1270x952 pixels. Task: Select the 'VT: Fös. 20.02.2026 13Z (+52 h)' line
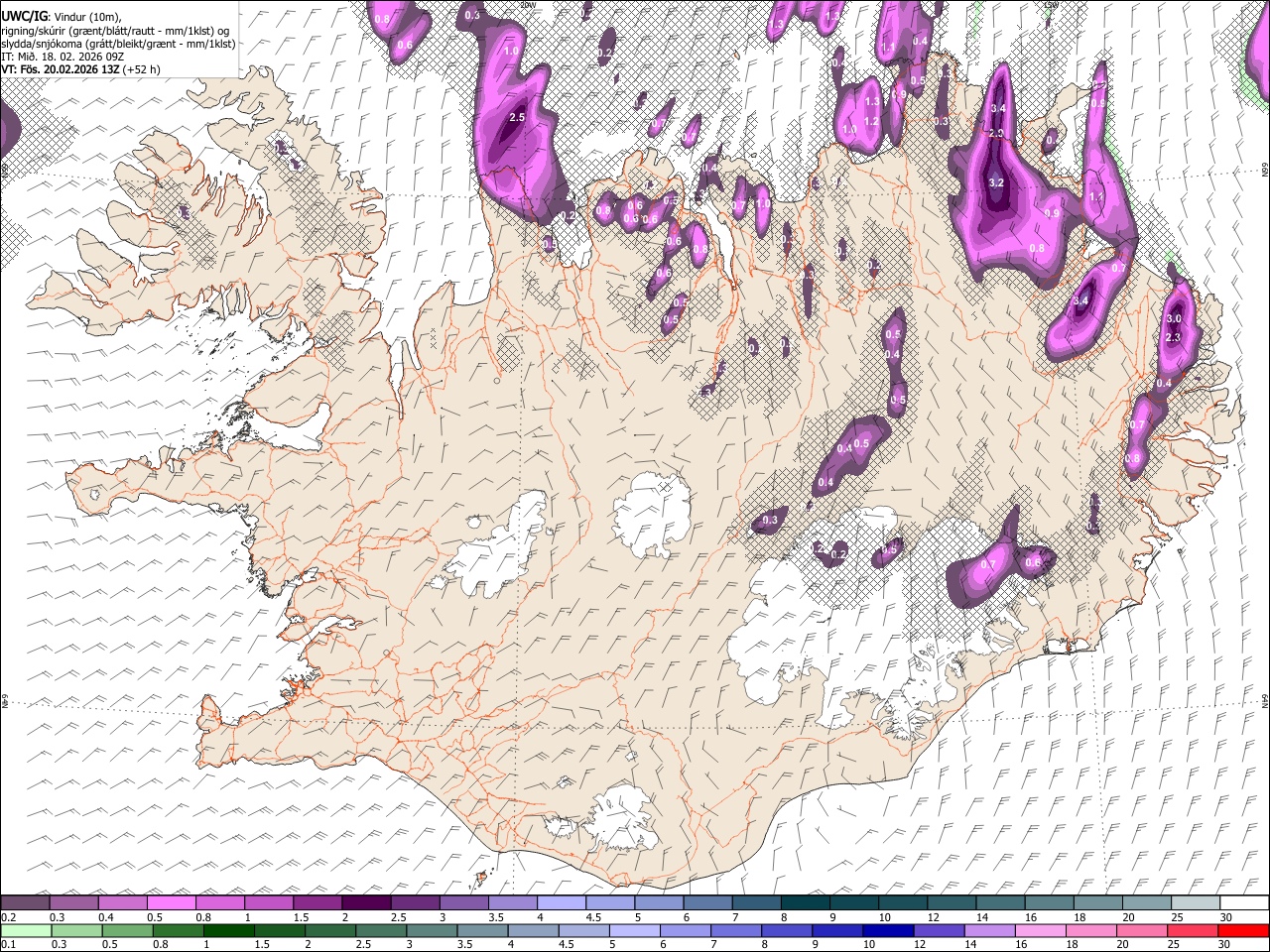point(80,69)
